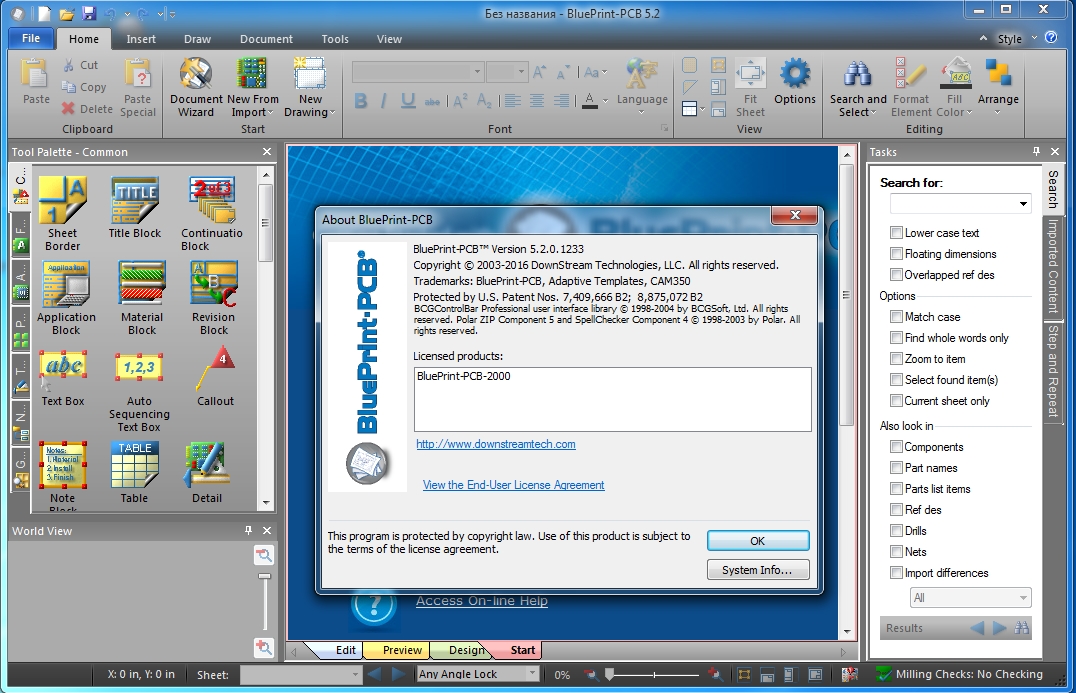Screen dimensions: 1076x693
Task: Select Material Block tool
Action: click(141, 298)
